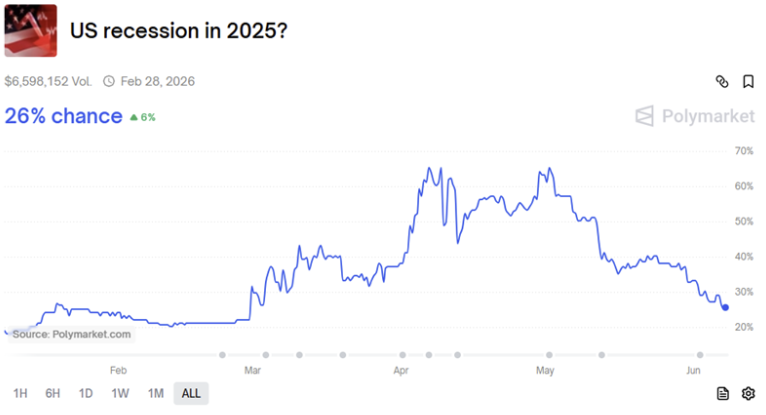Viewport: 766px width, 415px height.
Task: Click the green 6% change indicator
Action: pyautogui.click(x=142, y=117)
